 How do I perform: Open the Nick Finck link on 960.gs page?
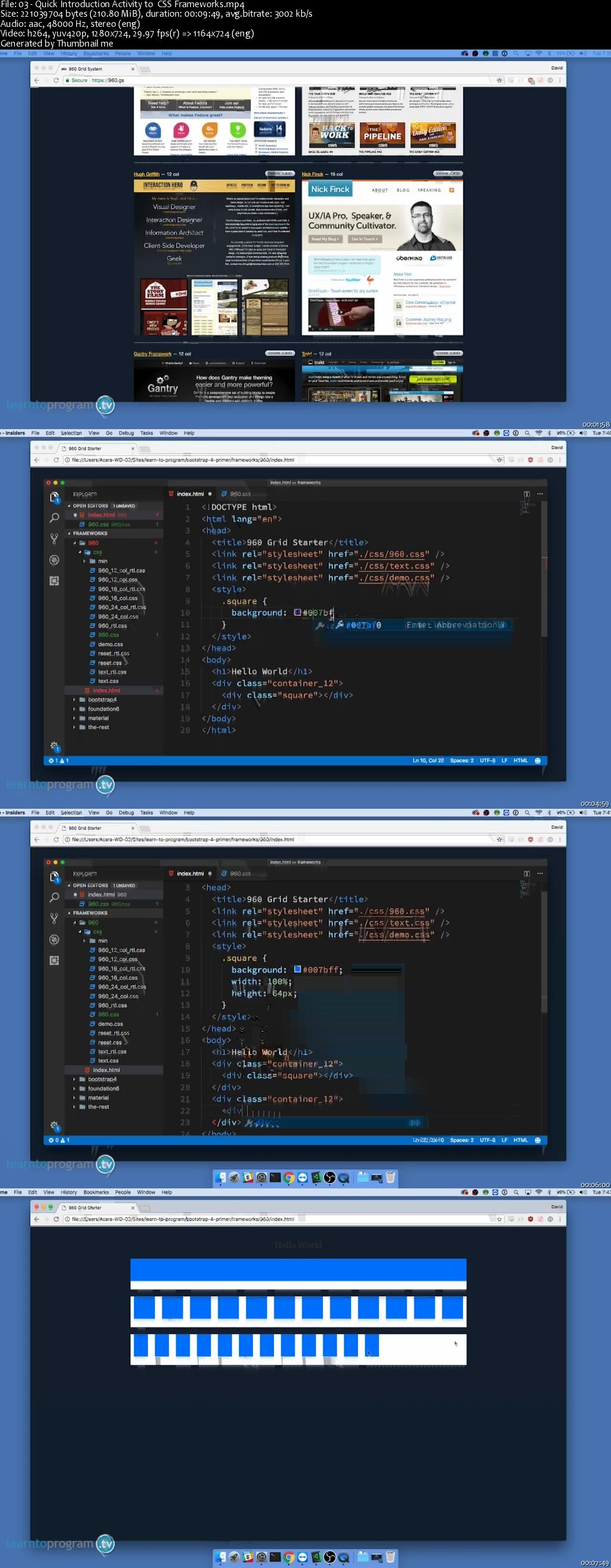click(313, 174)
